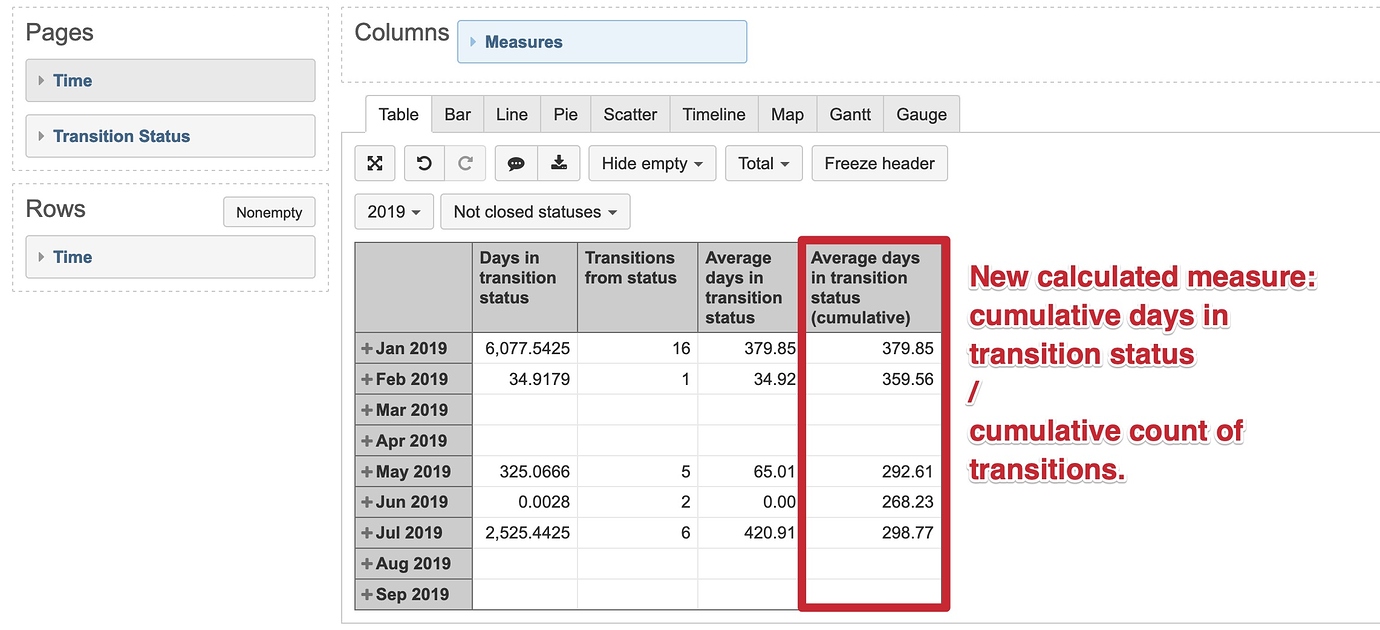Image resolution: width=1380 pixels, height=630 pixels.
Task: Switch to the Gantt chart tab
Action: pos(849,114)
